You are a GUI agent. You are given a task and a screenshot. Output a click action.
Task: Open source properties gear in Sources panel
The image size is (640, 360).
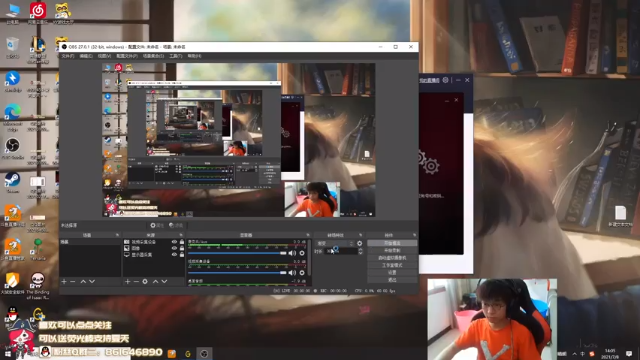pos(145,282)
